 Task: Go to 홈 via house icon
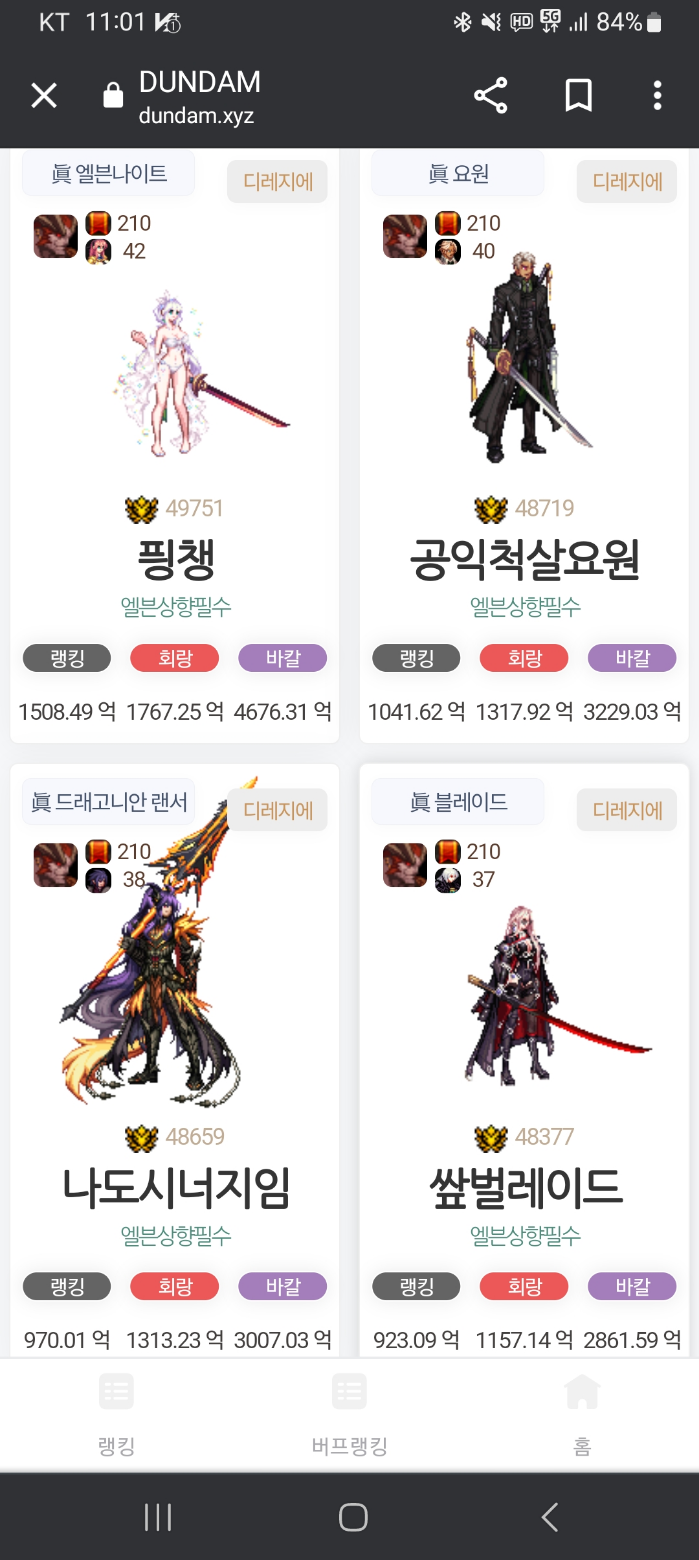pyautogui.click(x=582, y=1416)
